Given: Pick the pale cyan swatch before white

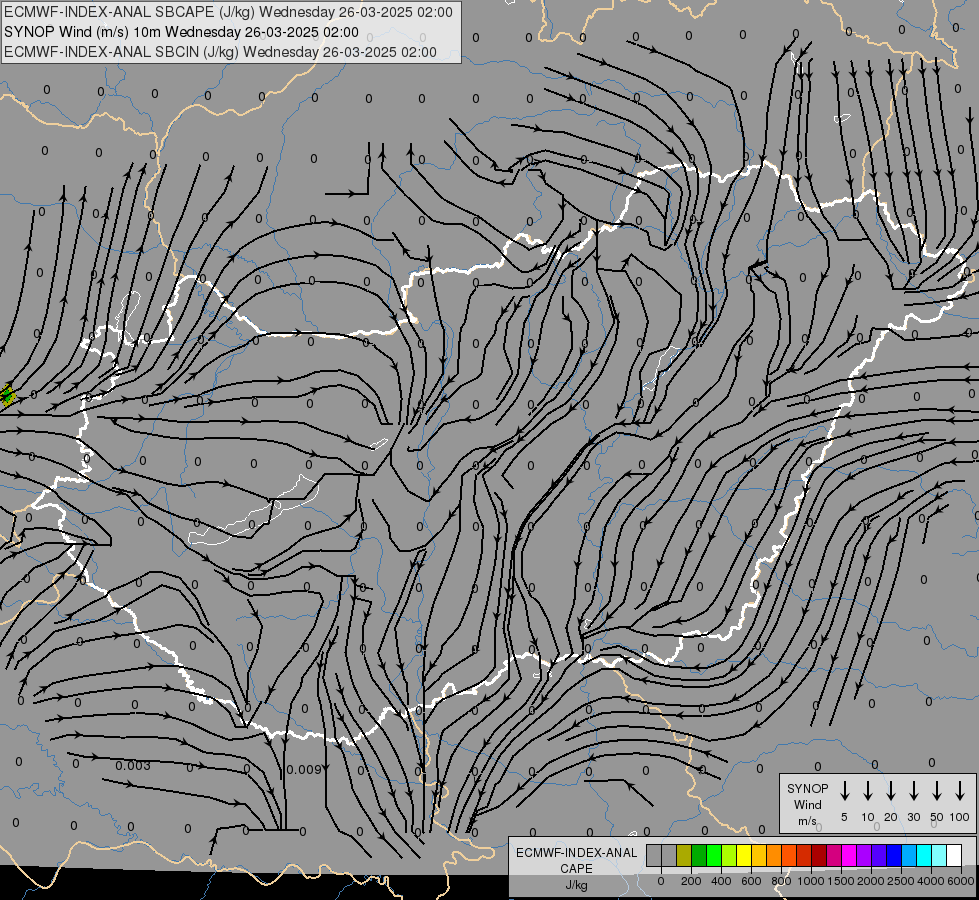Looking at the screenshot, I should pyautogui.click(x=940, y=855).
